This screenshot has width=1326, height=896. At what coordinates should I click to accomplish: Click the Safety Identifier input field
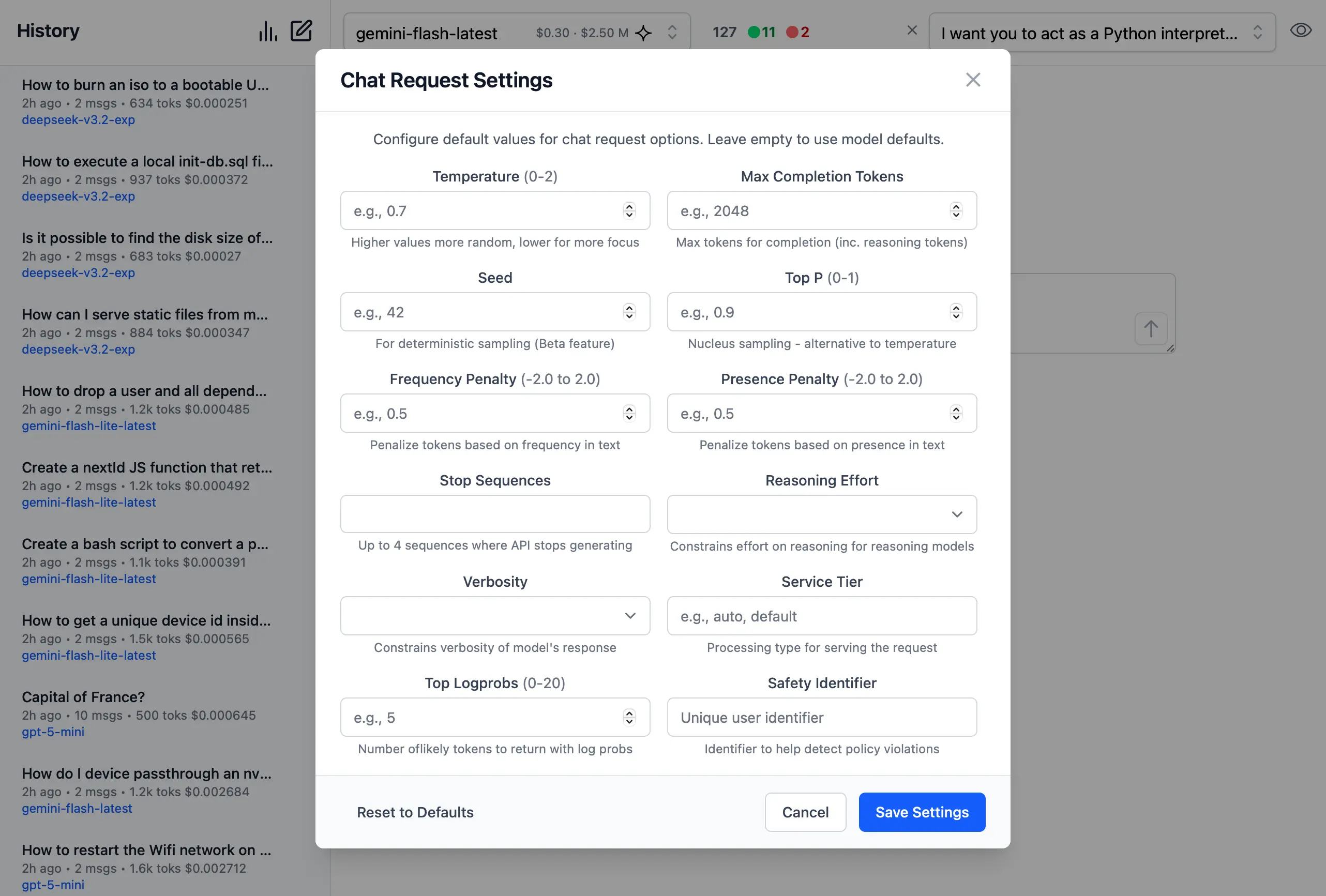pos(822,717)
